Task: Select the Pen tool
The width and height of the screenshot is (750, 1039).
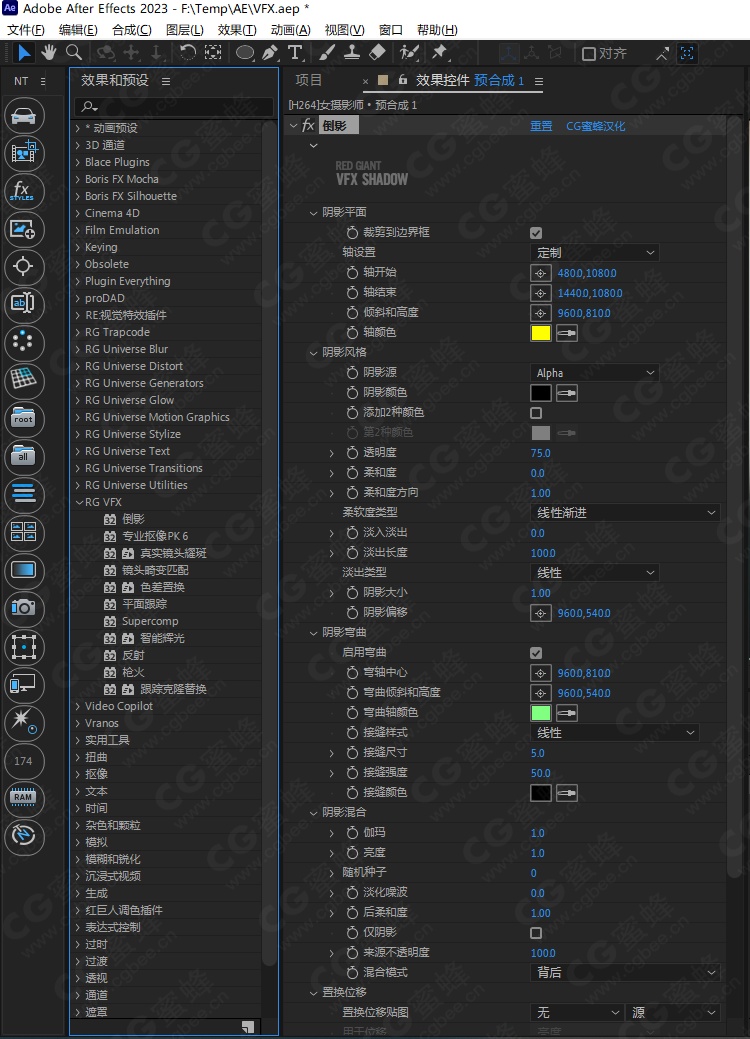Action: point(270,52)
